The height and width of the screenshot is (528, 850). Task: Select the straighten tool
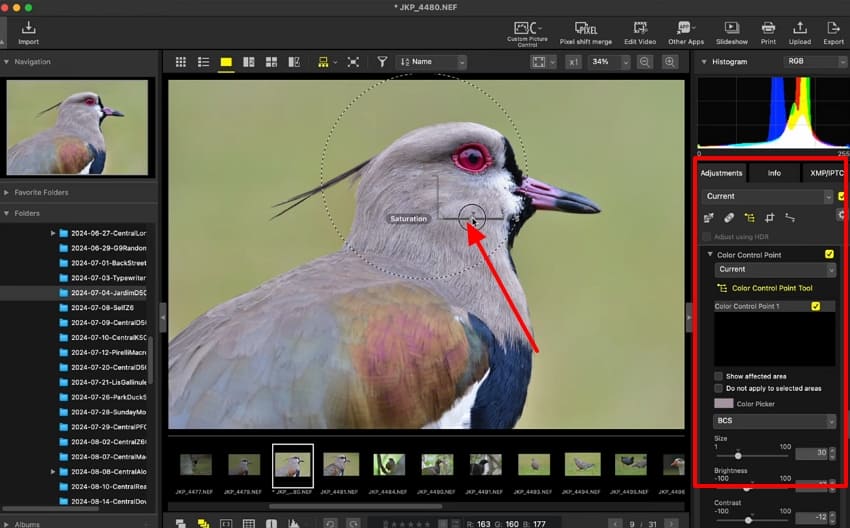790,218
